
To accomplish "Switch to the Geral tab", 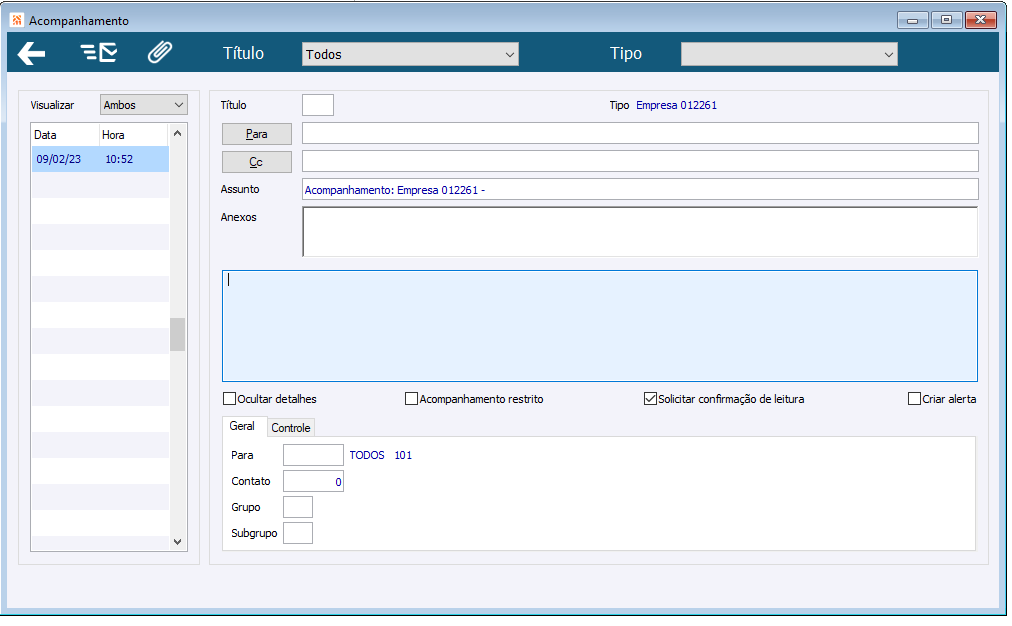I will pyautogui.click(x=242, y=427).
